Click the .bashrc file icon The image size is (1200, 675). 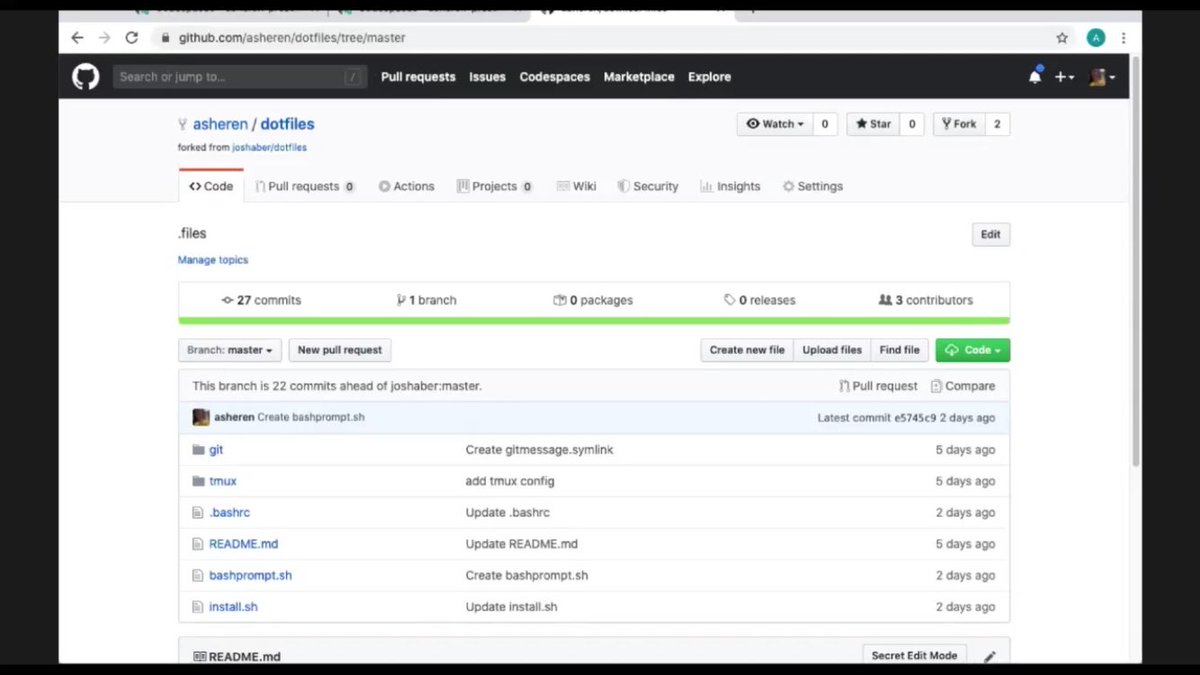198,513
